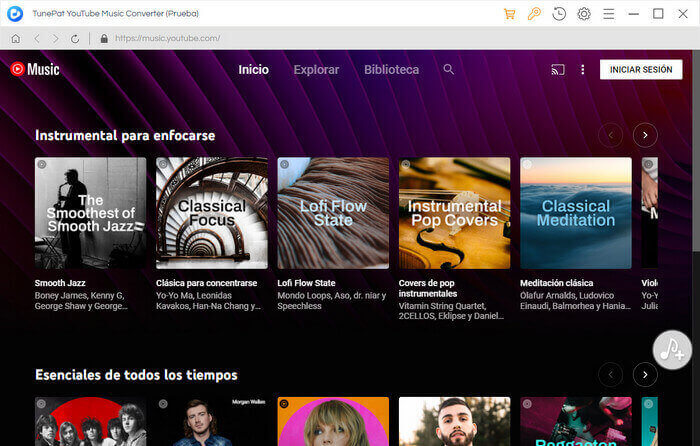Screen dimensions: 700x446
Task: Click the radio badge on Smooth Jazz cover
Action: [x=42, y=164]
